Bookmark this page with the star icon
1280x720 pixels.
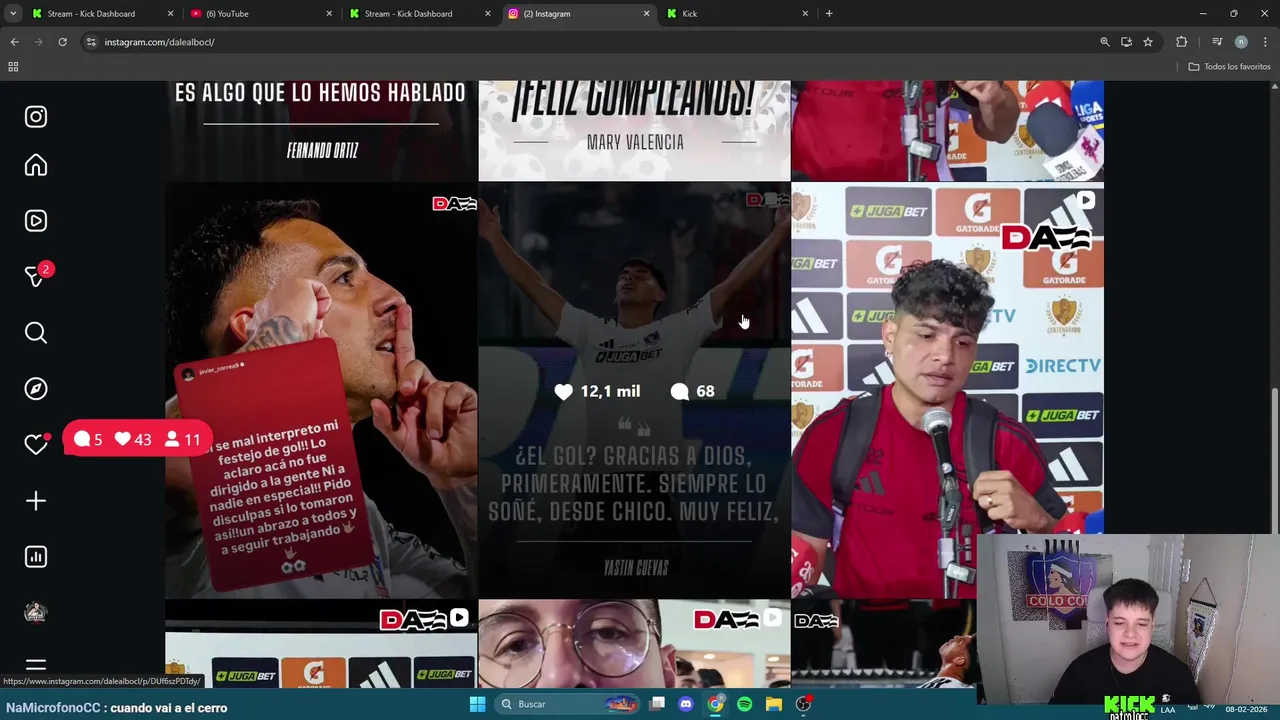1148,42
